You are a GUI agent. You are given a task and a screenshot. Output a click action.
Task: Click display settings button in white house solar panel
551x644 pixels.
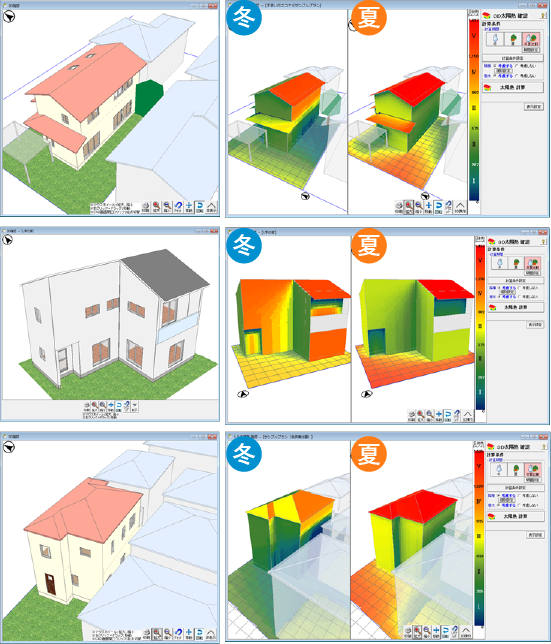535,325
